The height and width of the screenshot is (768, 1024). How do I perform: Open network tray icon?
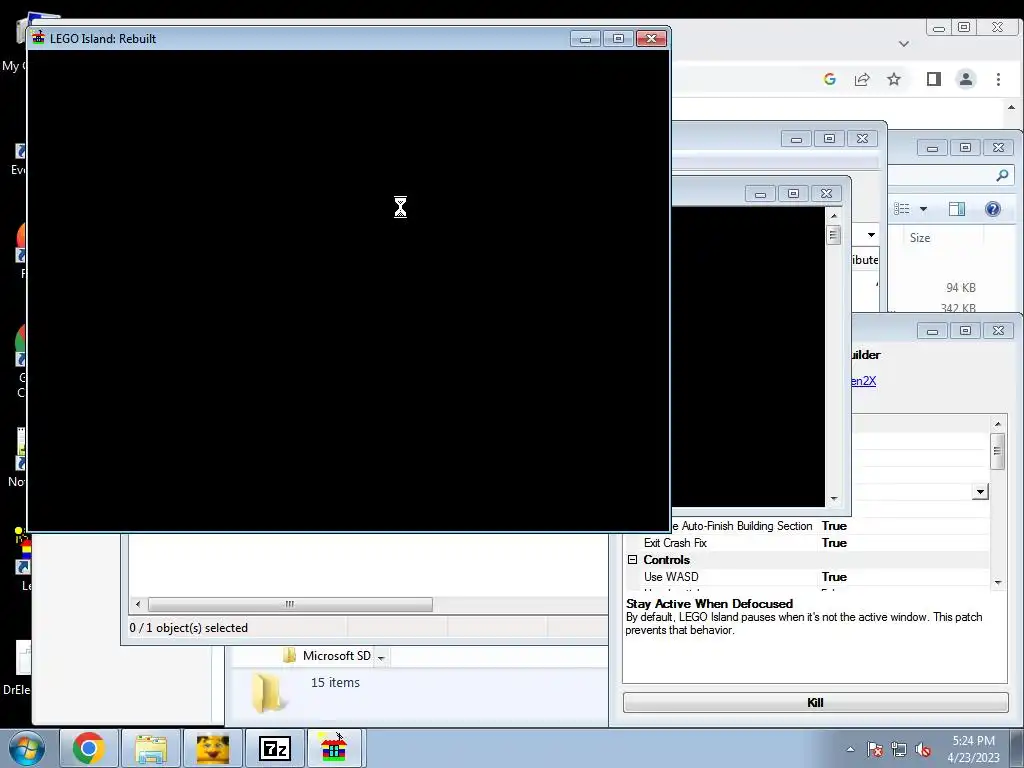click(x=899, y=749)
